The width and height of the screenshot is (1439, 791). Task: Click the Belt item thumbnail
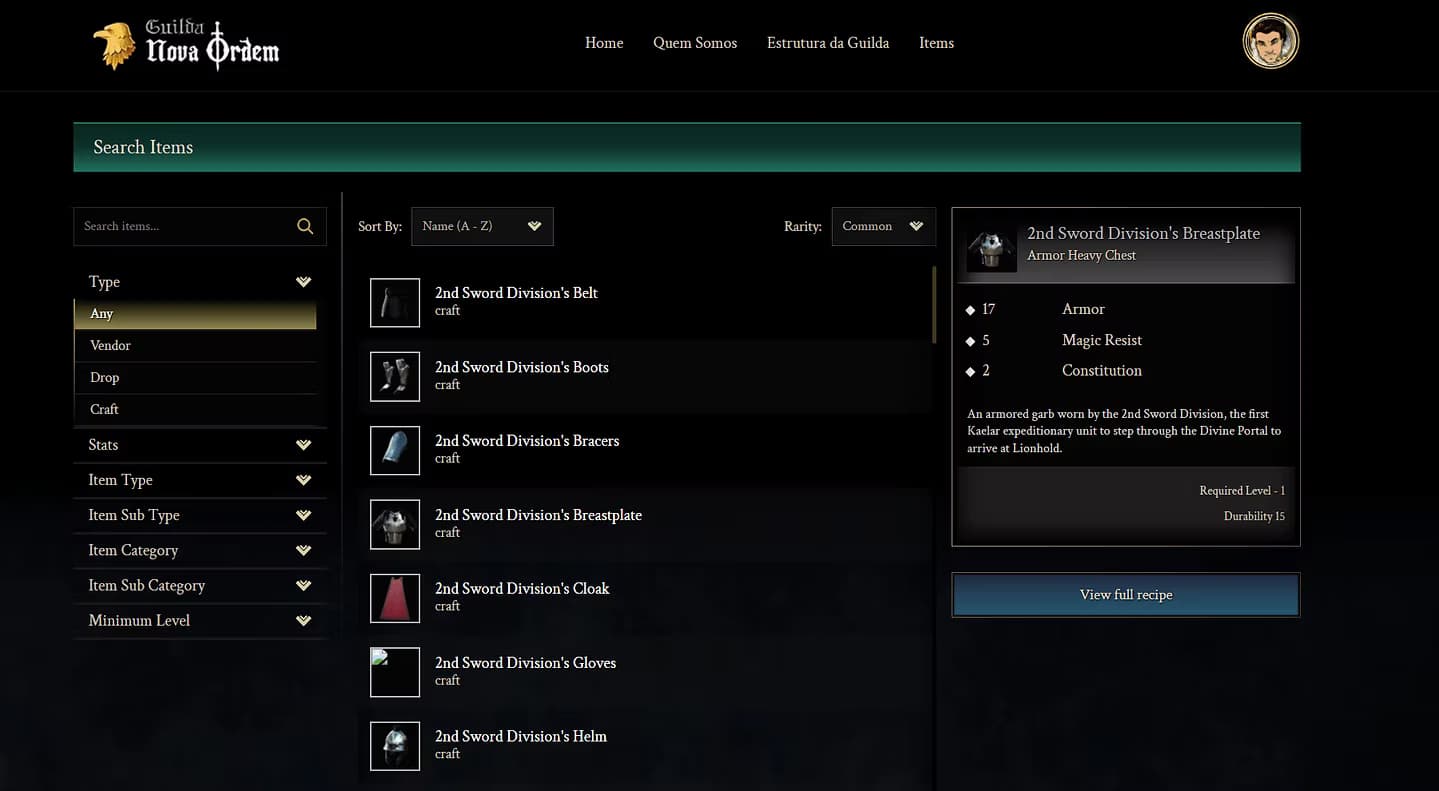(x=395, y=303)
